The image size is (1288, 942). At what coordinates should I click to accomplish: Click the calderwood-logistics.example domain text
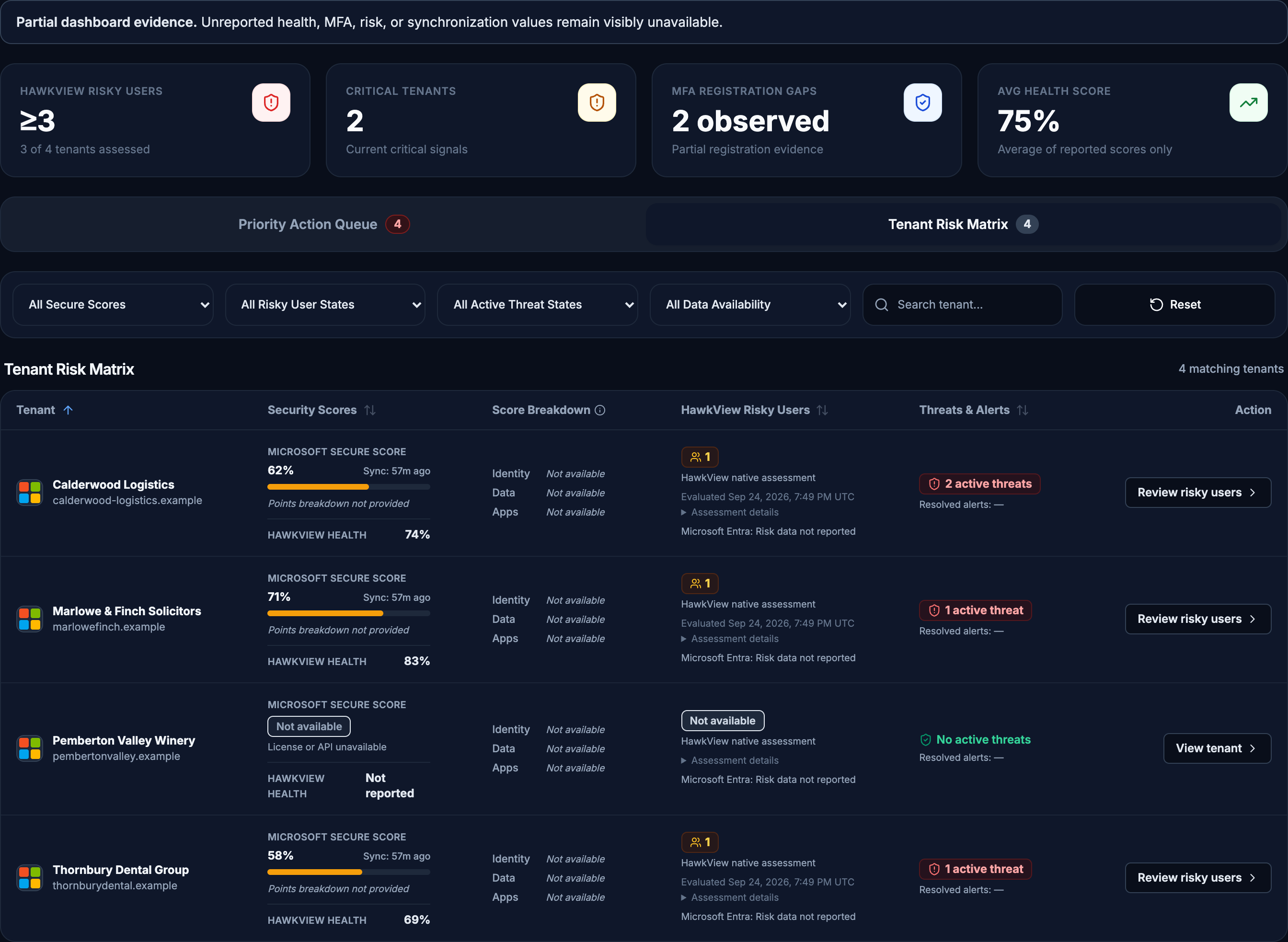pos(127,500)
